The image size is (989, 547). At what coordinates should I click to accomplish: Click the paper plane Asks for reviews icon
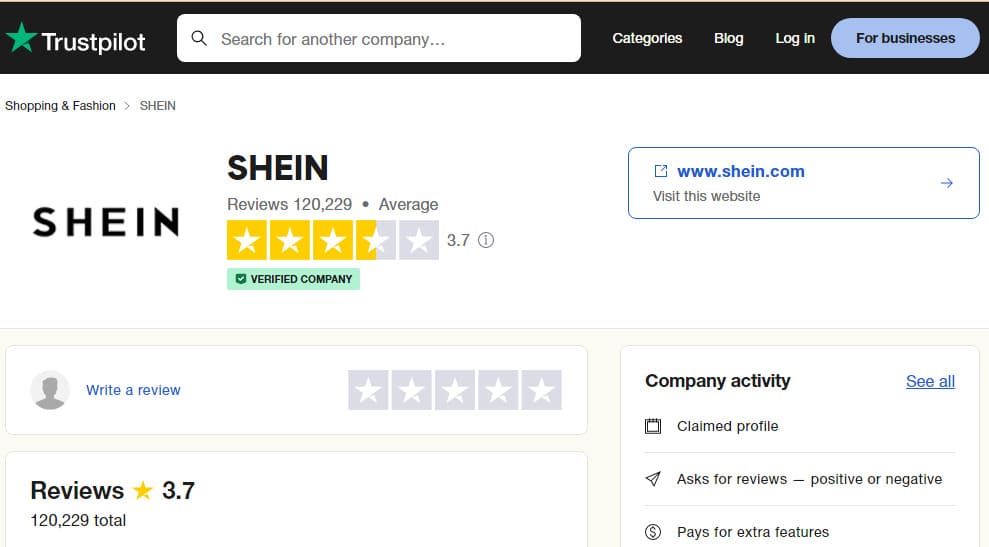[x=653, y=479]
